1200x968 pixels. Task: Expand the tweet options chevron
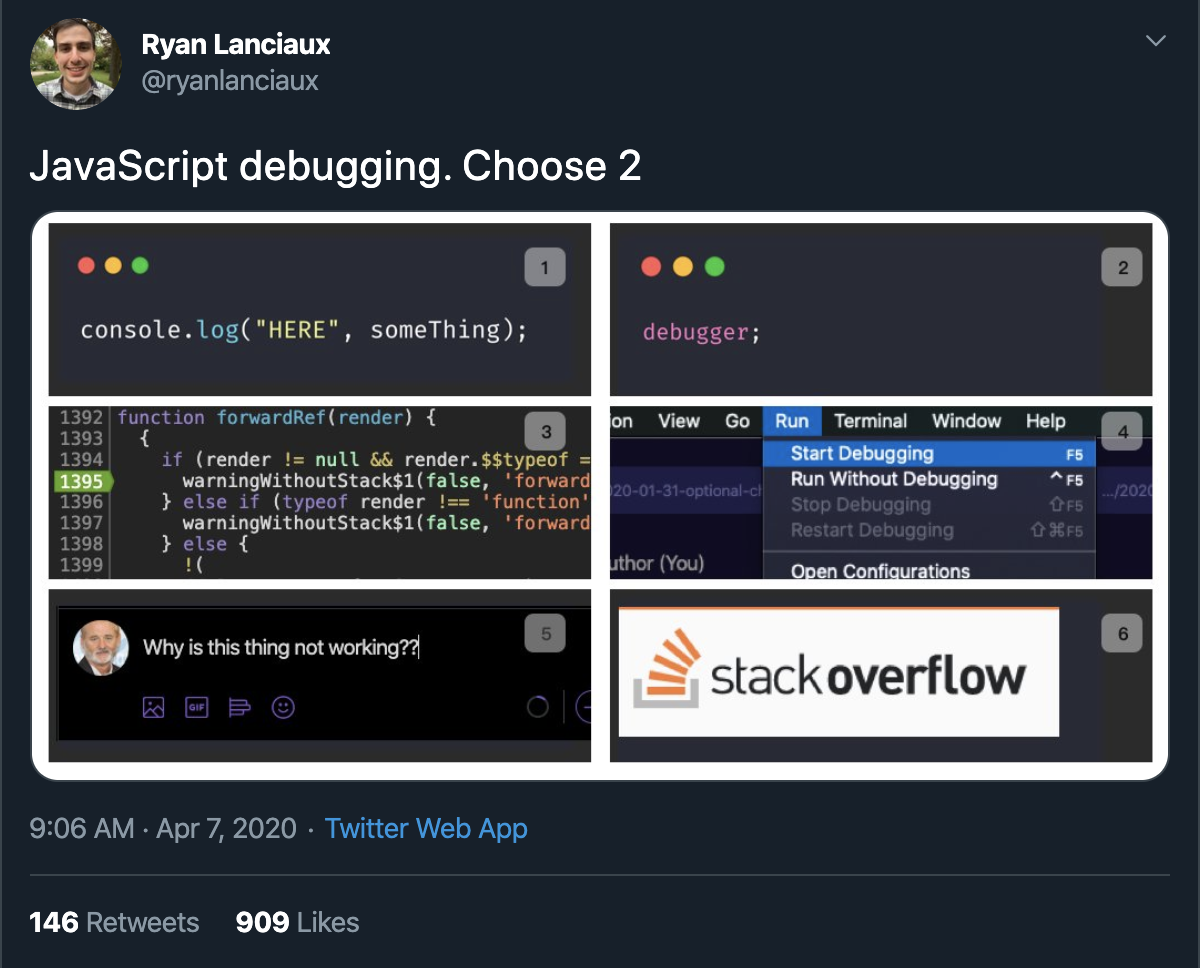[x=1155, y=41]
